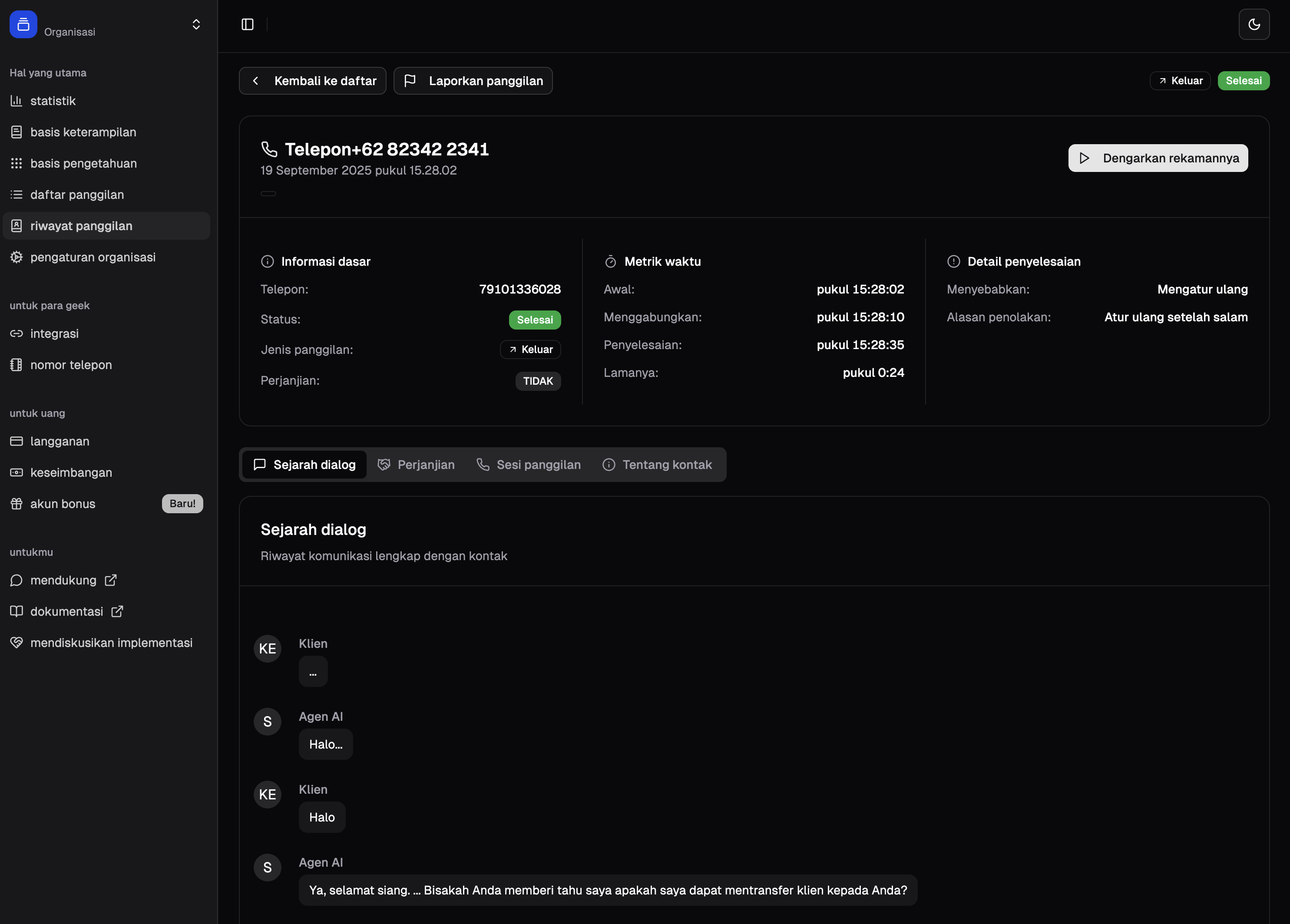Screen dimensions: 1290x924
Task: Click Kembali ke daftar back button
Action: [313, 81]
